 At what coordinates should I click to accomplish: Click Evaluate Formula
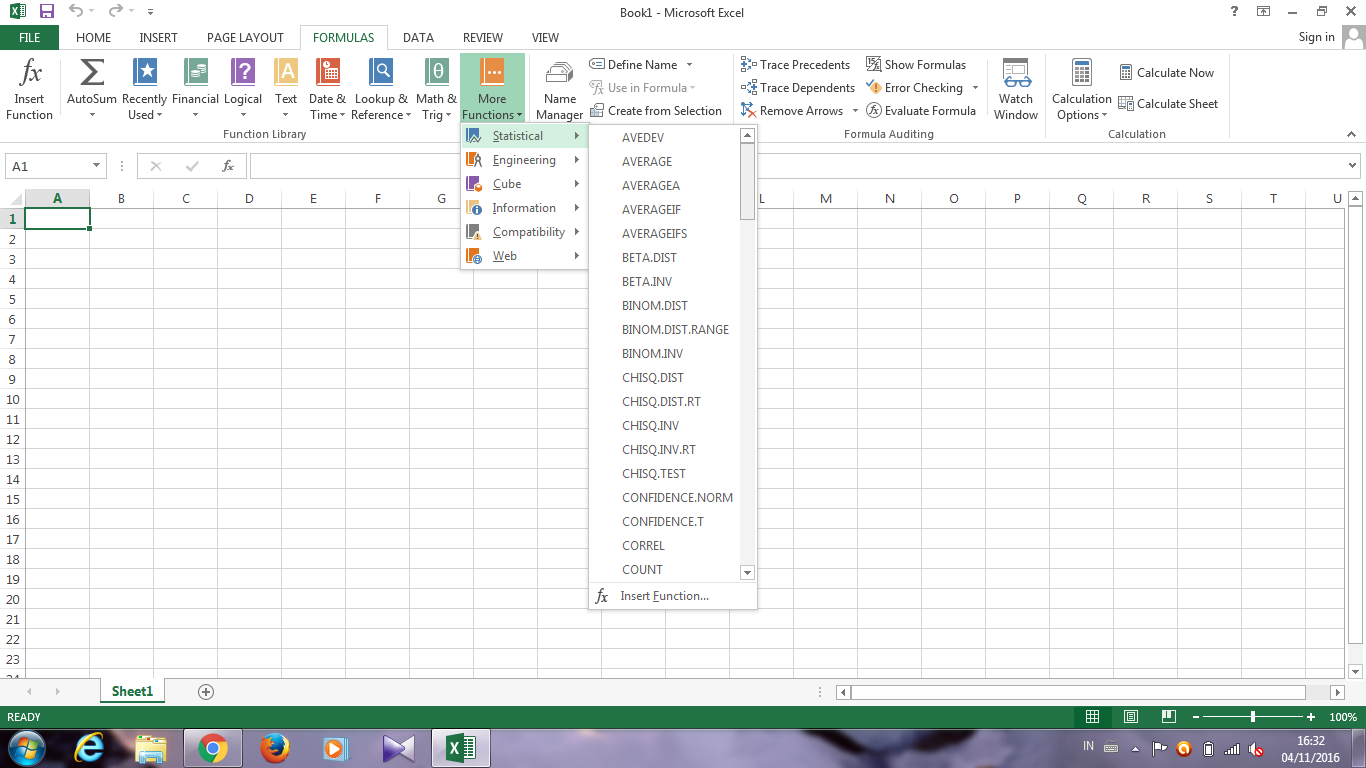(921, 111)
